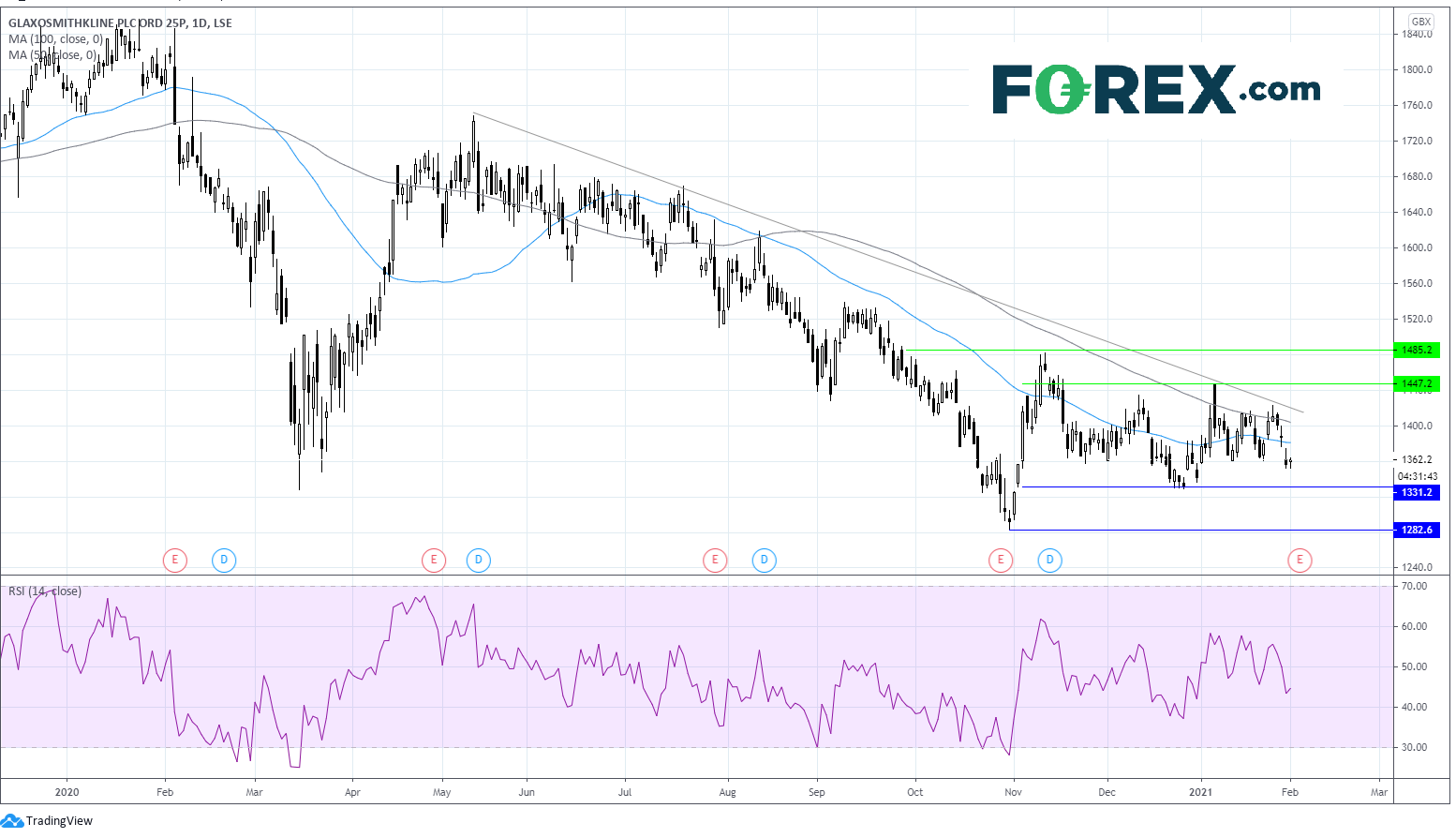
Task: Select the November 2020 dividend marker
Action: point(1049,561)
